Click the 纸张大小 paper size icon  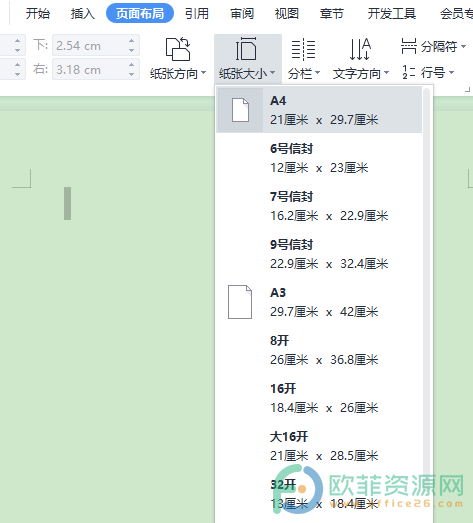(x=246, y=49)
